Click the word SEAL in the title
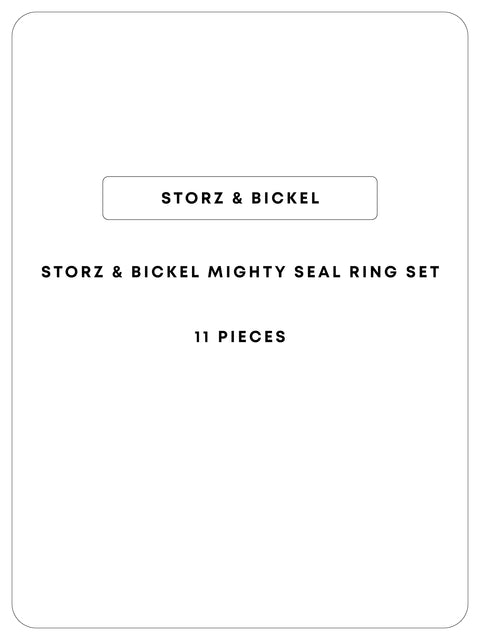The width and height of the screenshot is (480, 640). [x=318, y=272]
